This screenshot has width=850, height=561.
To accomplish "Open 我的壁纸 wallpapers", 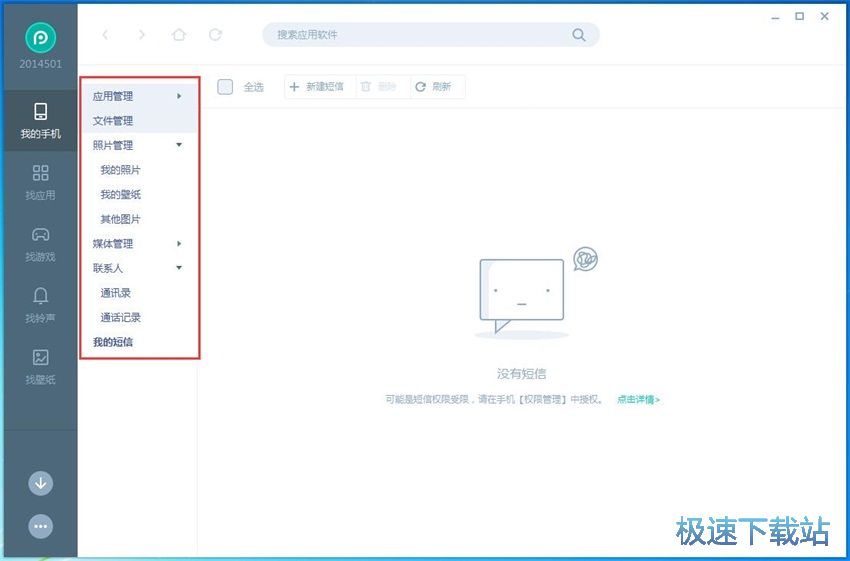I will click(120, 195).
